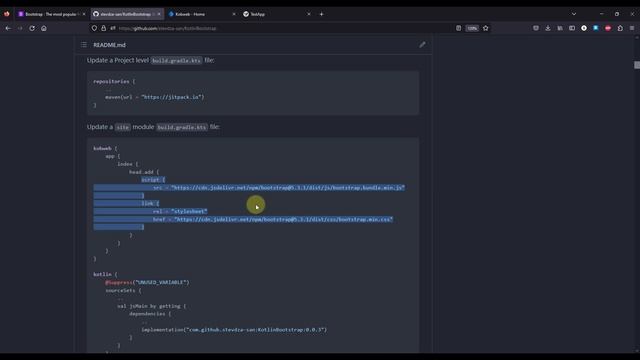Screen dimensions: 640x360
Task: Edit README.md with the pencil icon
Action: point(422,44)
